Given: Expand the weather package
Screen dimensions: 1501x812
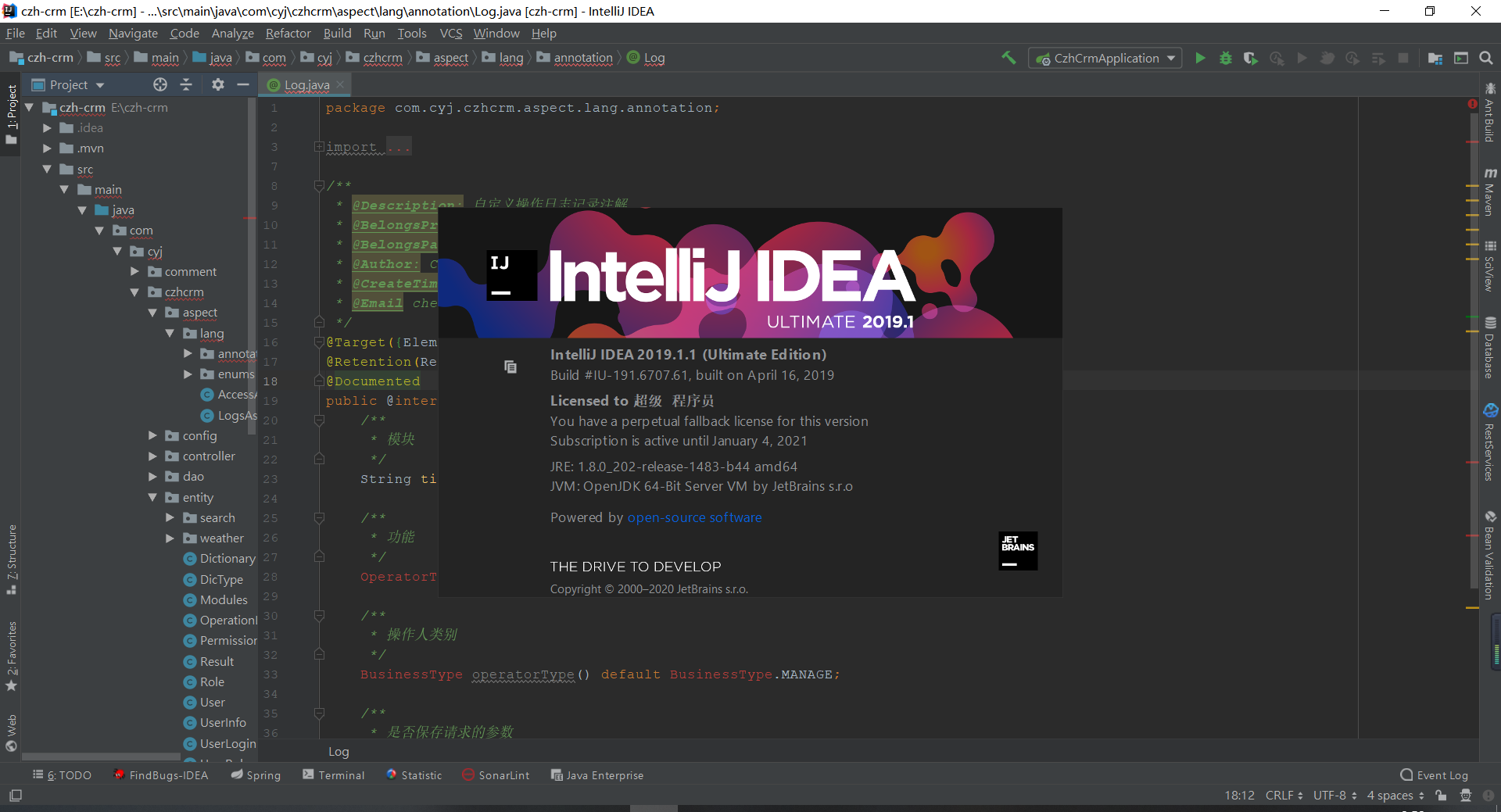Looking at the screenshot, I should click(170, 538).
